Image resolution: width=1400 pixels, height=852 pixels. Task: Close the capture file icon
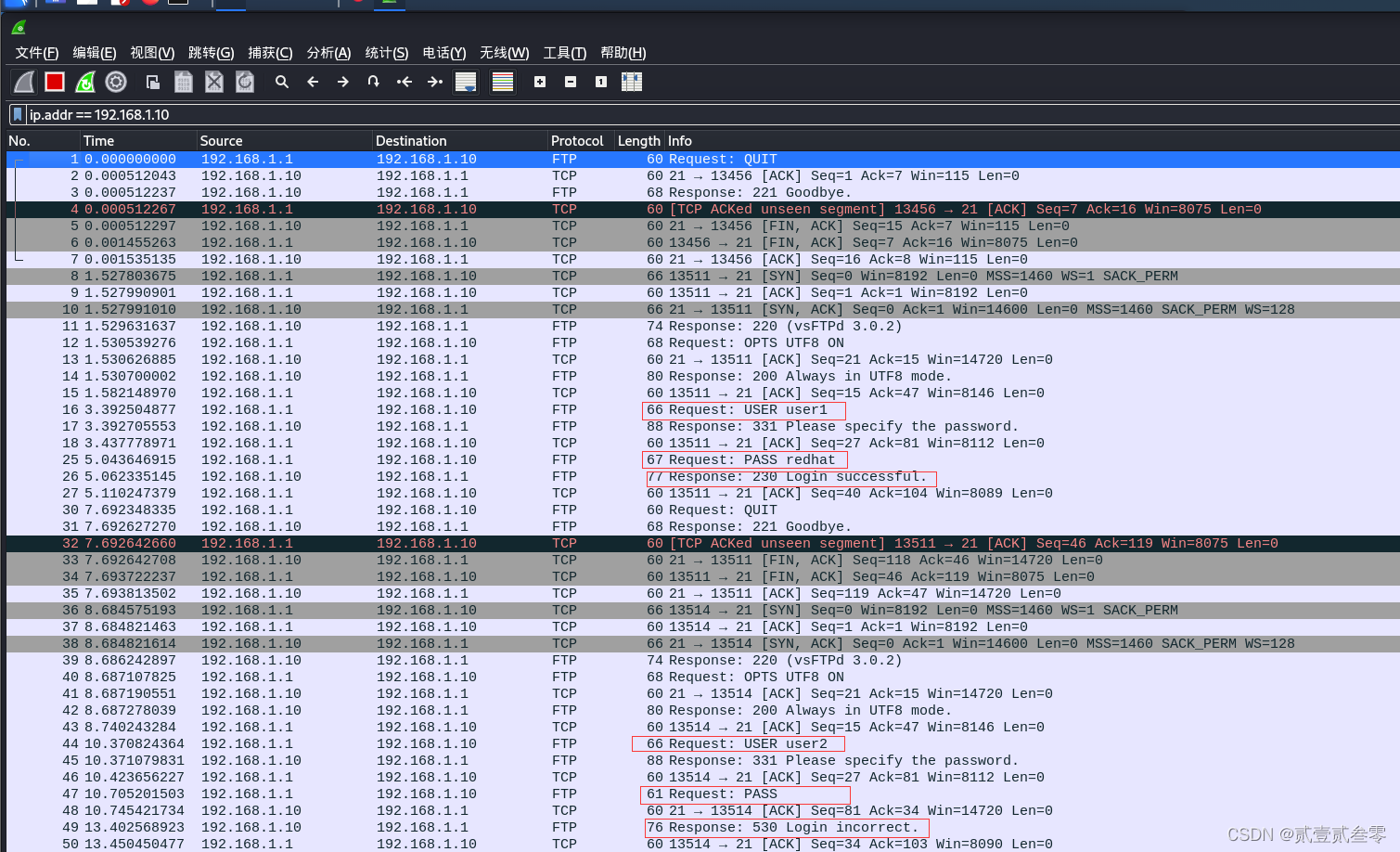pos(214,82)
